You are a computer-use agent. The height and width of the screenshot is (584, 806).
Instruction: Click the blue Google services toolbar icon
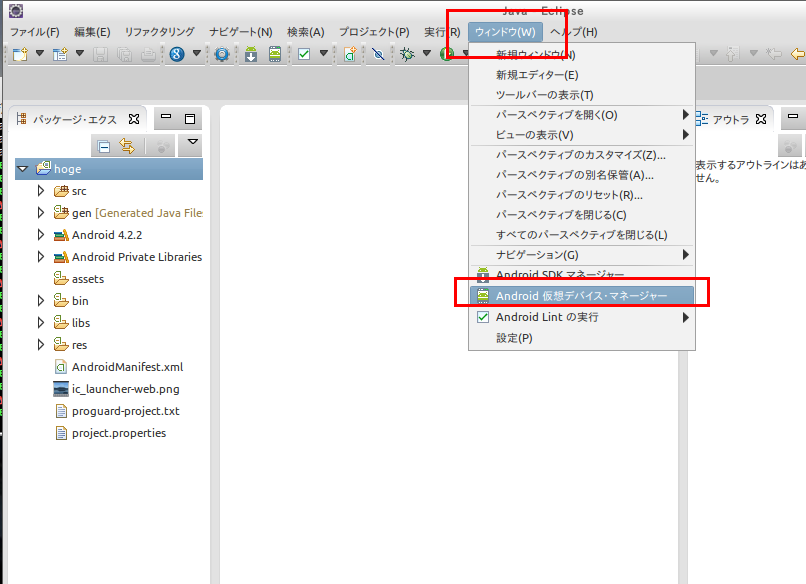(177, 53)
